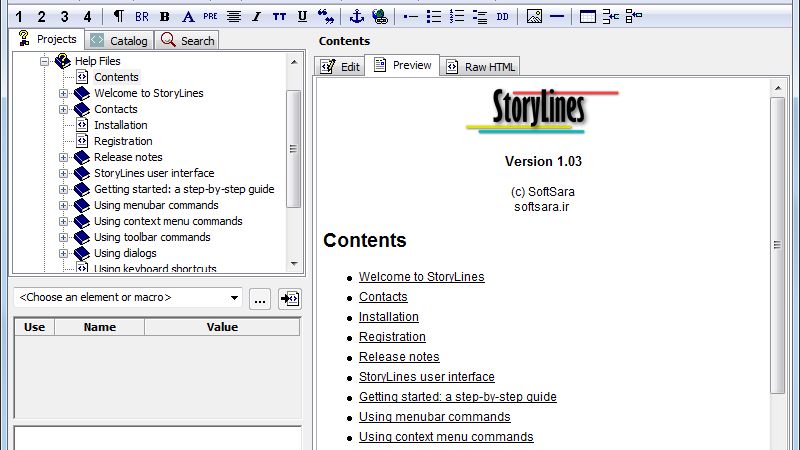Expand Using dialogs tree node
Viewport: 800px width, 450px height.
(x=63, y=253)
